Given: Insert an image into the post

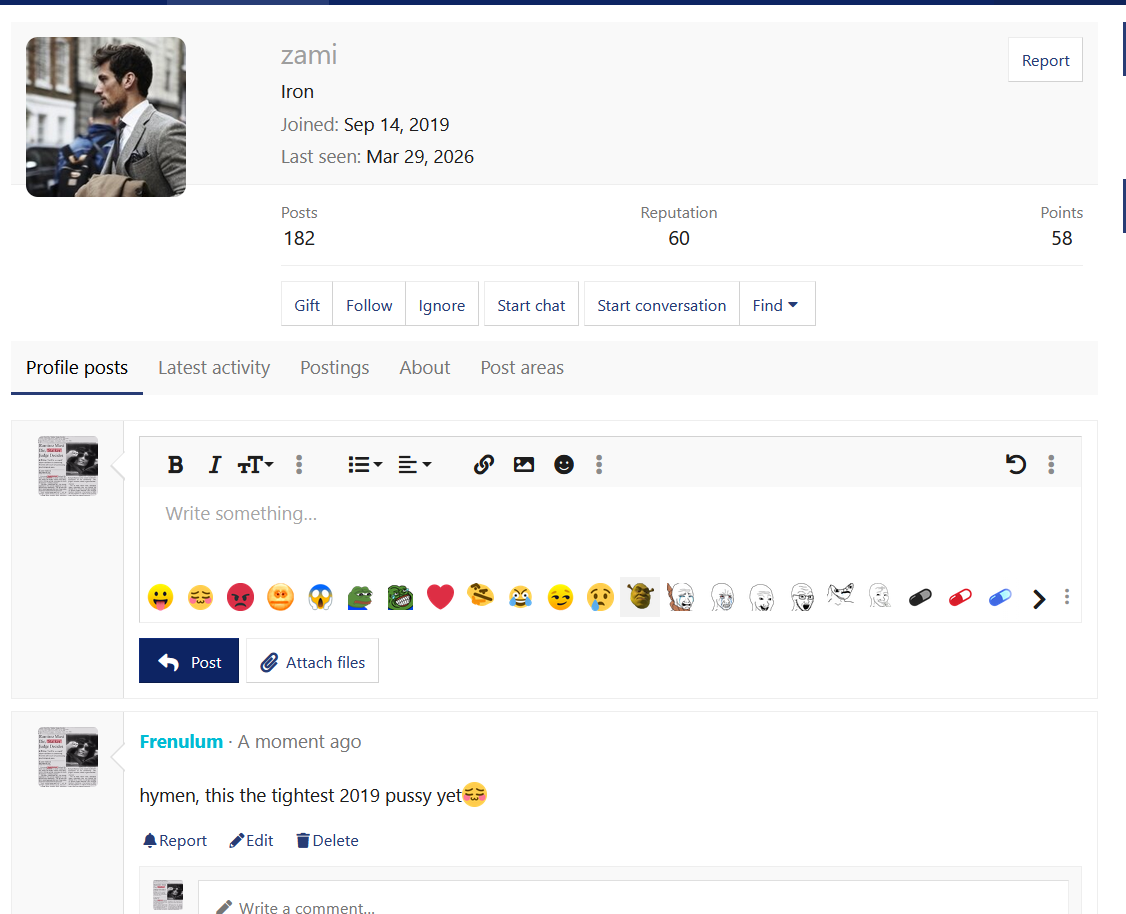Looking at the screenshot, I should [x=524, y=464].
